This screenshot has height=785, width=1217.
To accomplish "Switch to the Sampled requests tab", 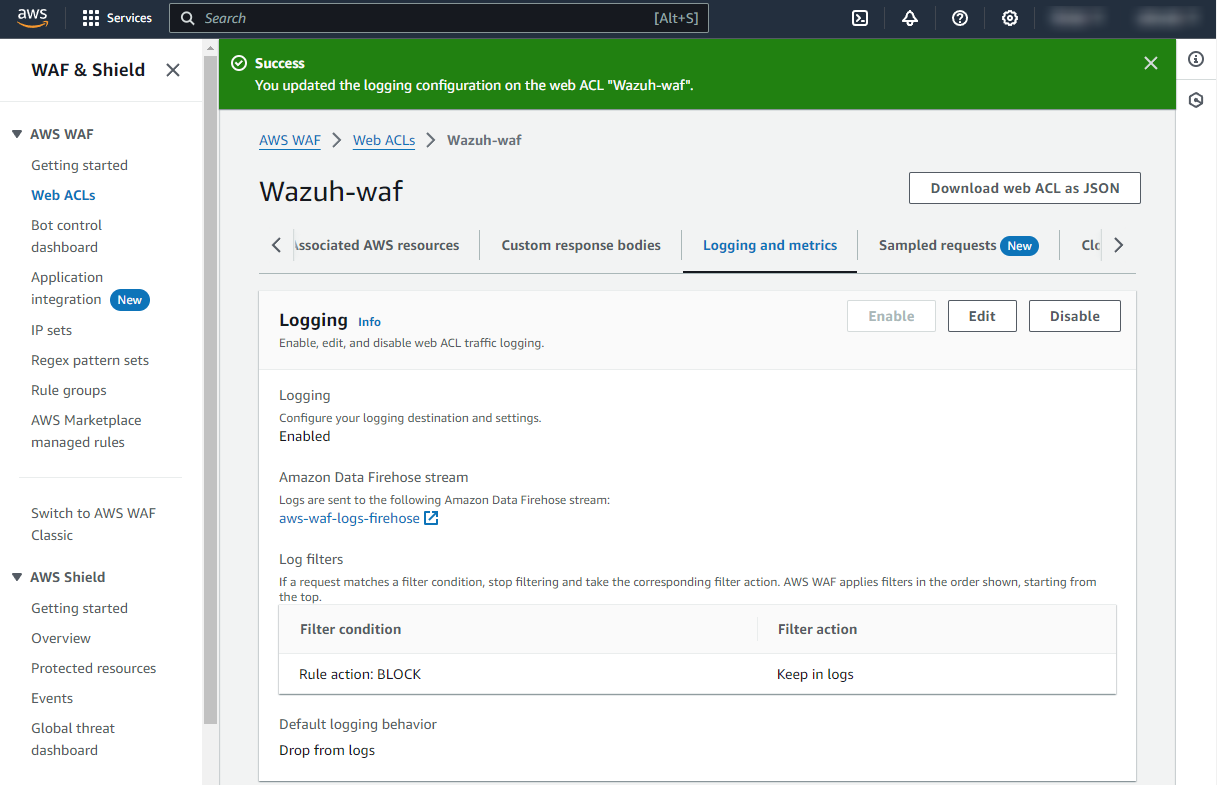I will point(937,245).
